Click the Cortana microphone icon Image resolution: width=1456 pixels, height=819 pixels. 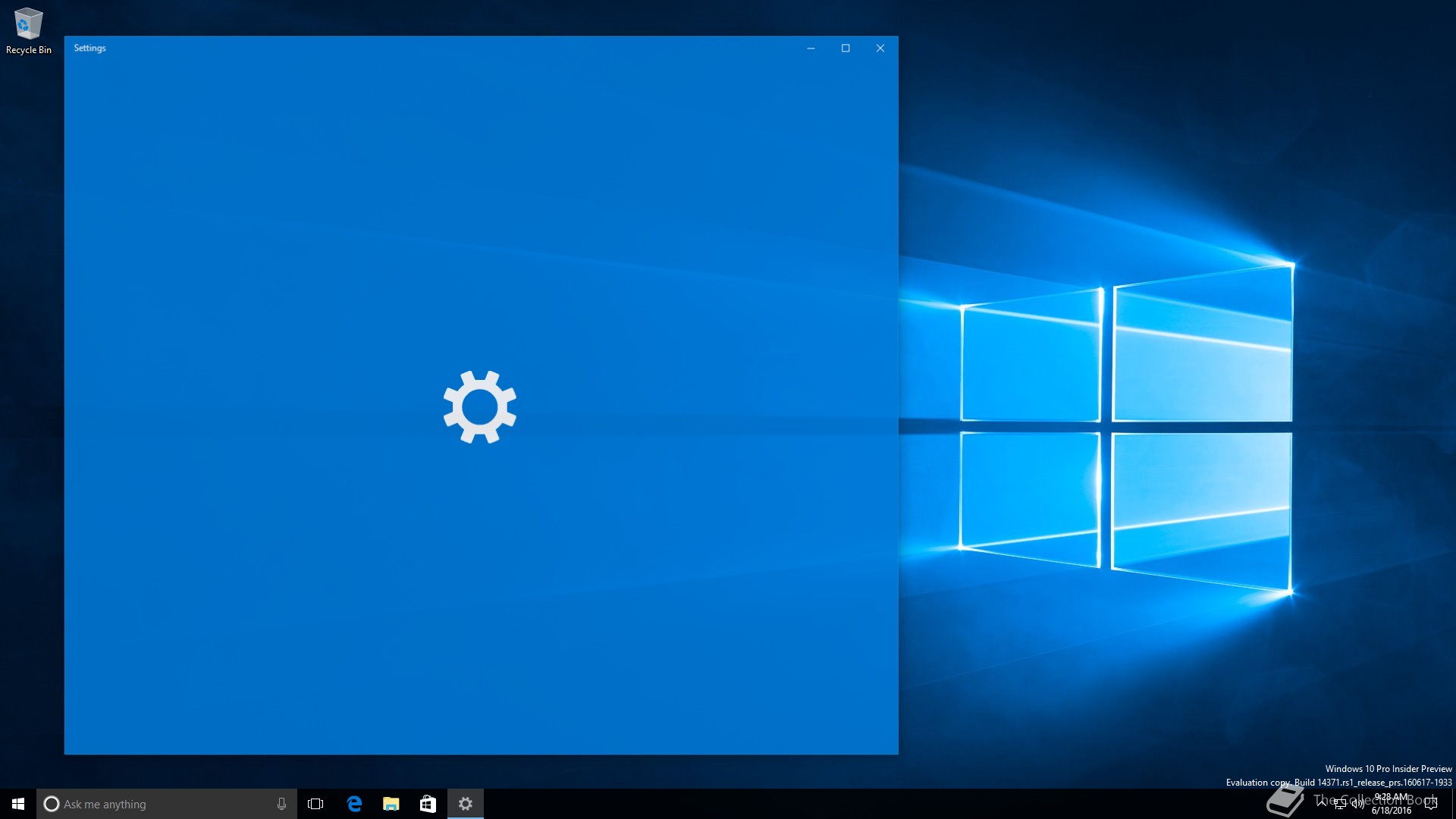pos(281,804)
